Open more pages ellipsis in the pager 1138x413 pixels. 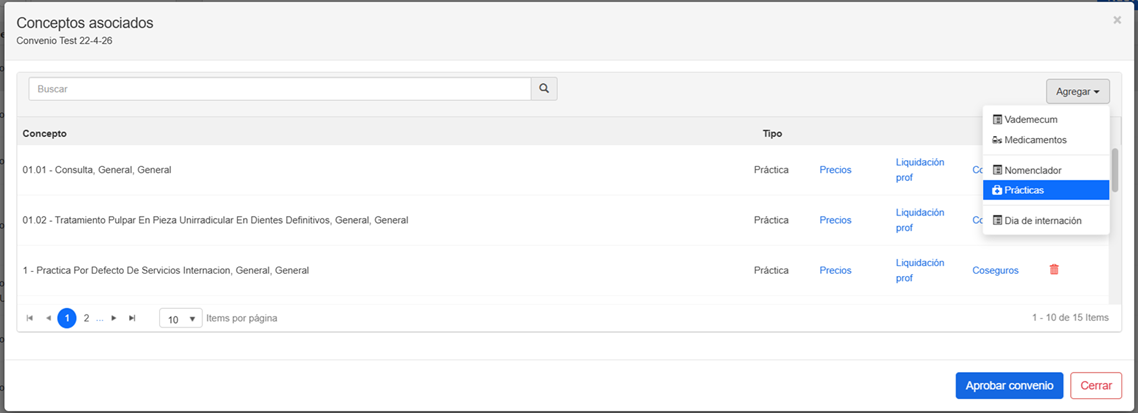pos(100,318)
